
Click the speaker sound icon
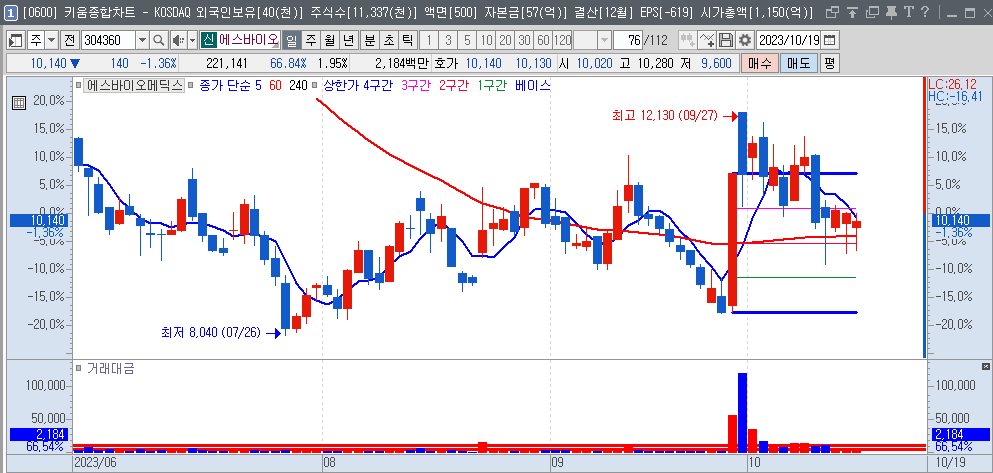[178, 41]
